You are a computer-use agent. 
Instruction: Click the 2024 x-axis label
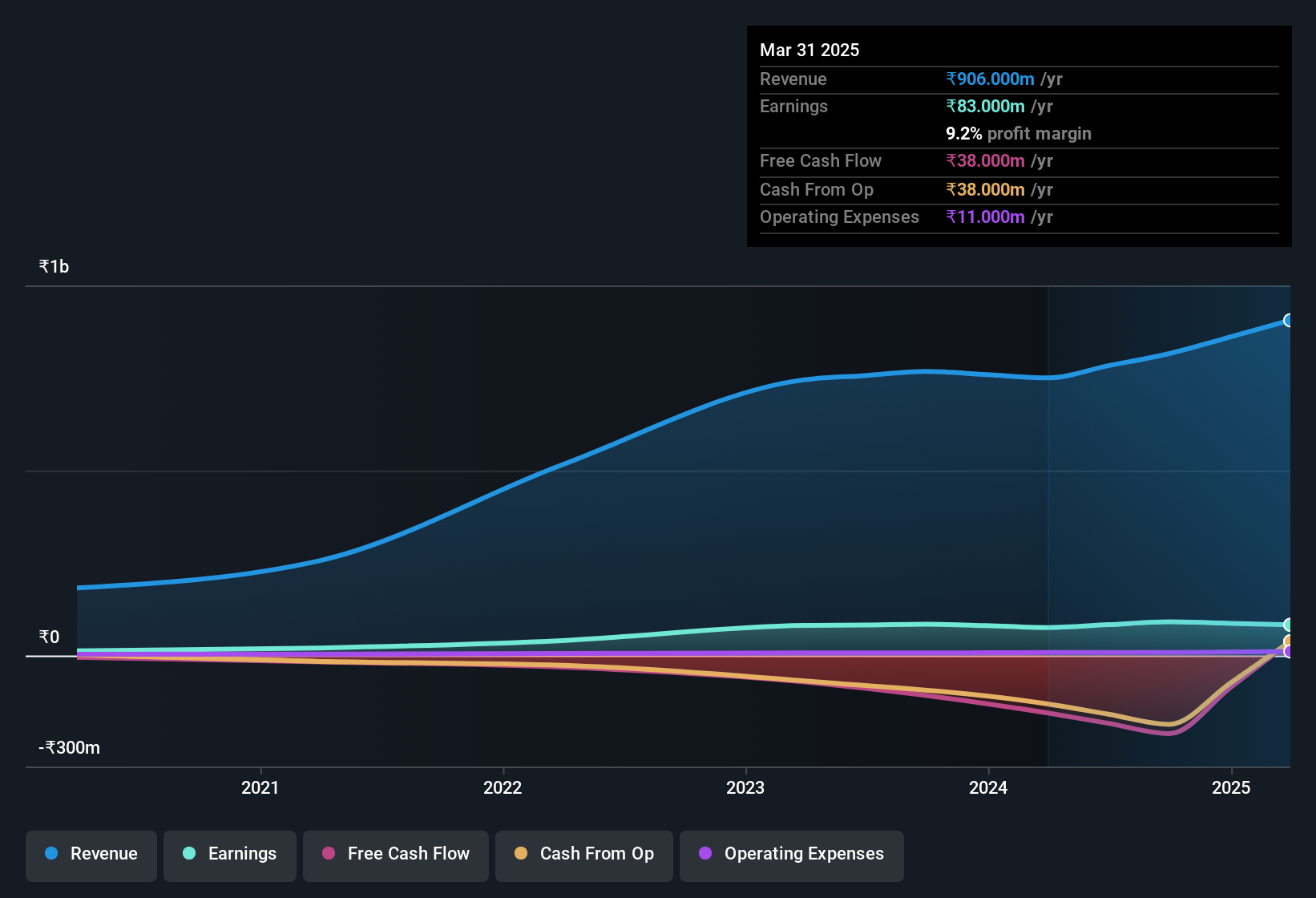click(x=988, y=787)
